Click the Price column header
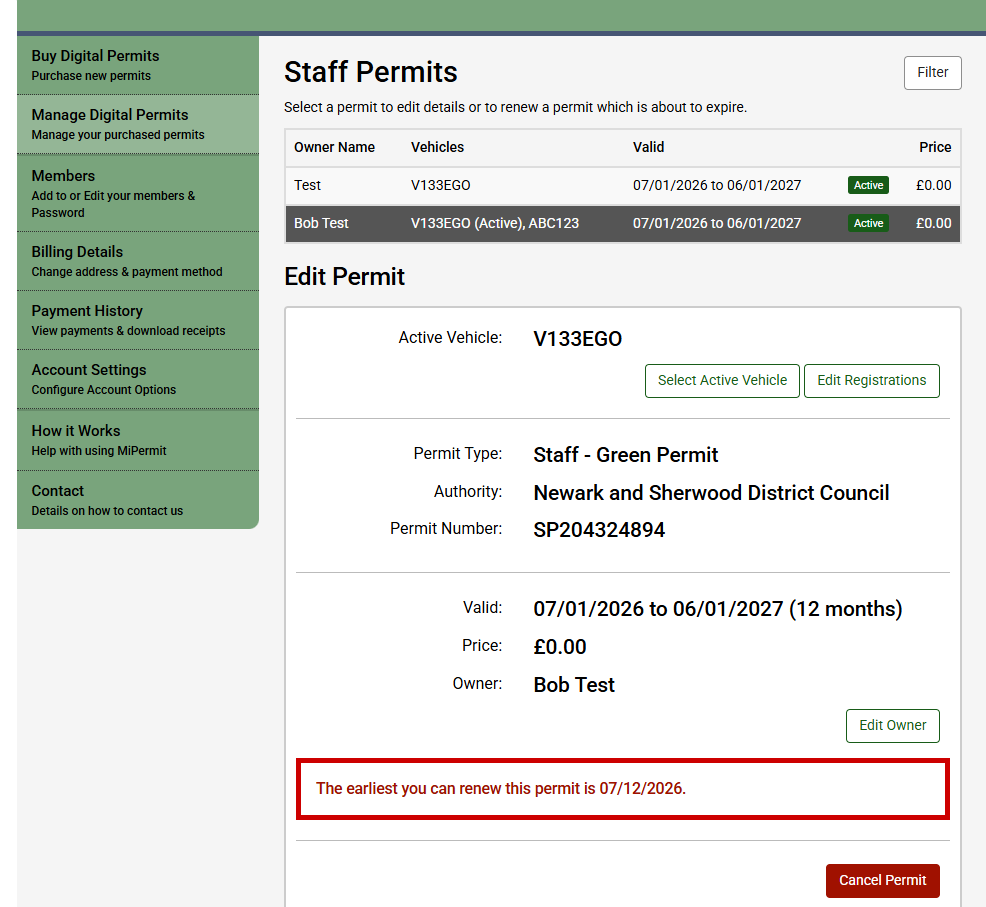Screen dimensions: 986x907 point(934,147)
